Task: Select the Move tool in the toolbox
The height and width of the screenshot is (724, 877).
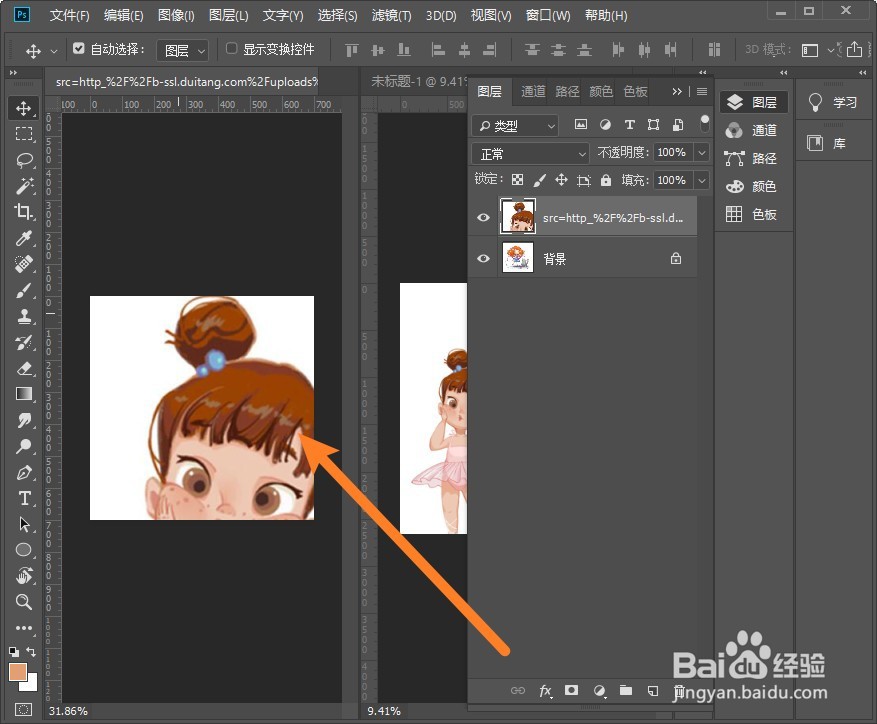Action: [x=23, y=108]
